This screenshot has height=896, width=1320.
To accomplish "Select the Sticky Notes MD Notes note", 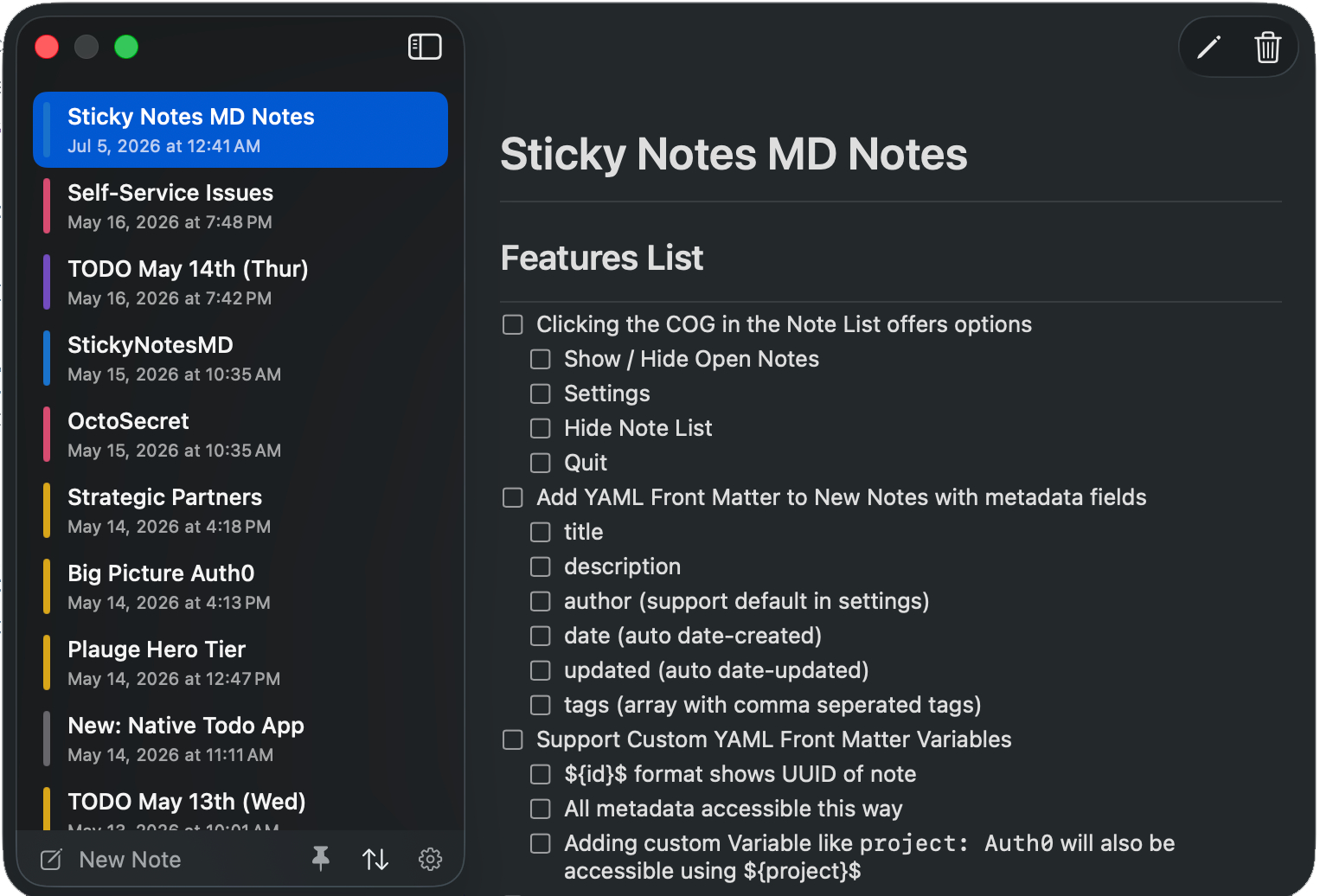I will pos(240,130).
